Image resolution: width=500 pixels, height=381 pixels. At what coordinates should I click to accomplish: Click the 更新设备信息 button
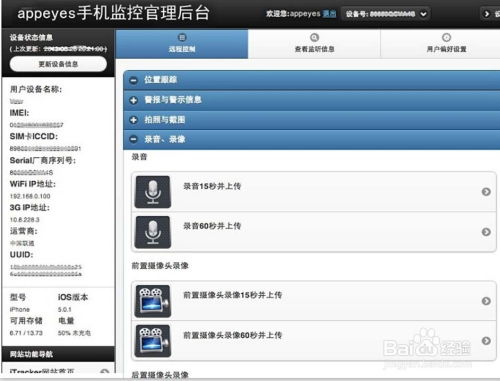58,64
